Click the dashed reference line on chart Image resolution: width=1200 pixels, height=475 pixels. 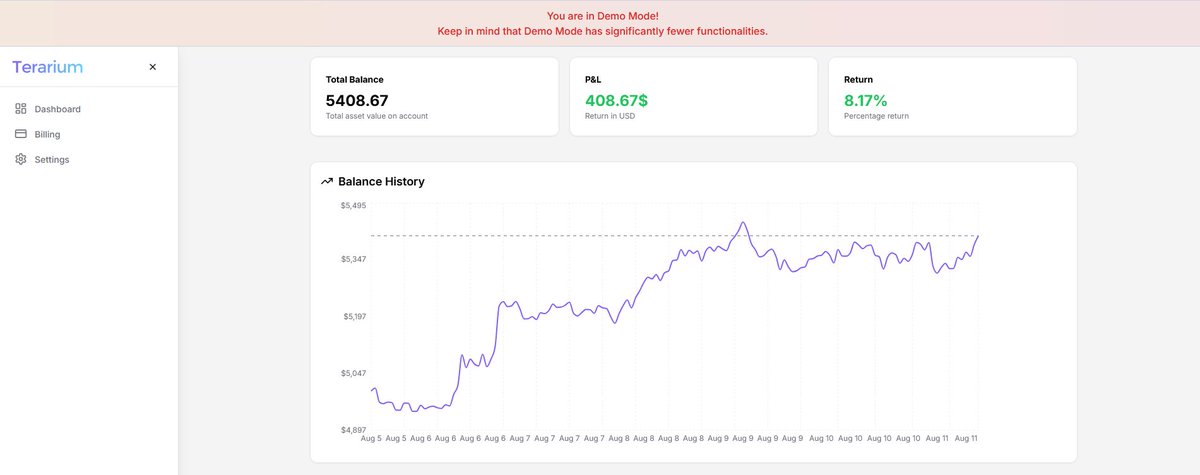(x=674, y=236)
